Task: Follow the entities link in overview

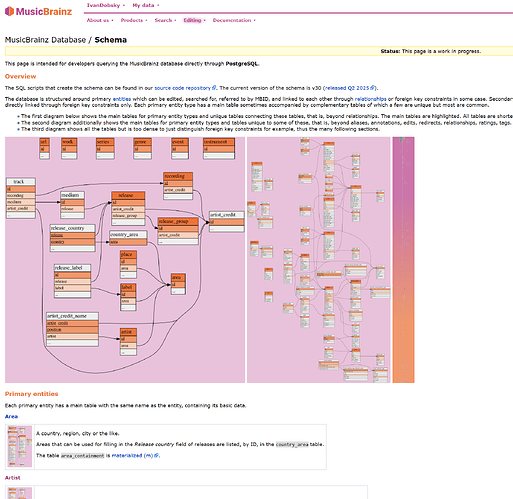Action: 122,99
